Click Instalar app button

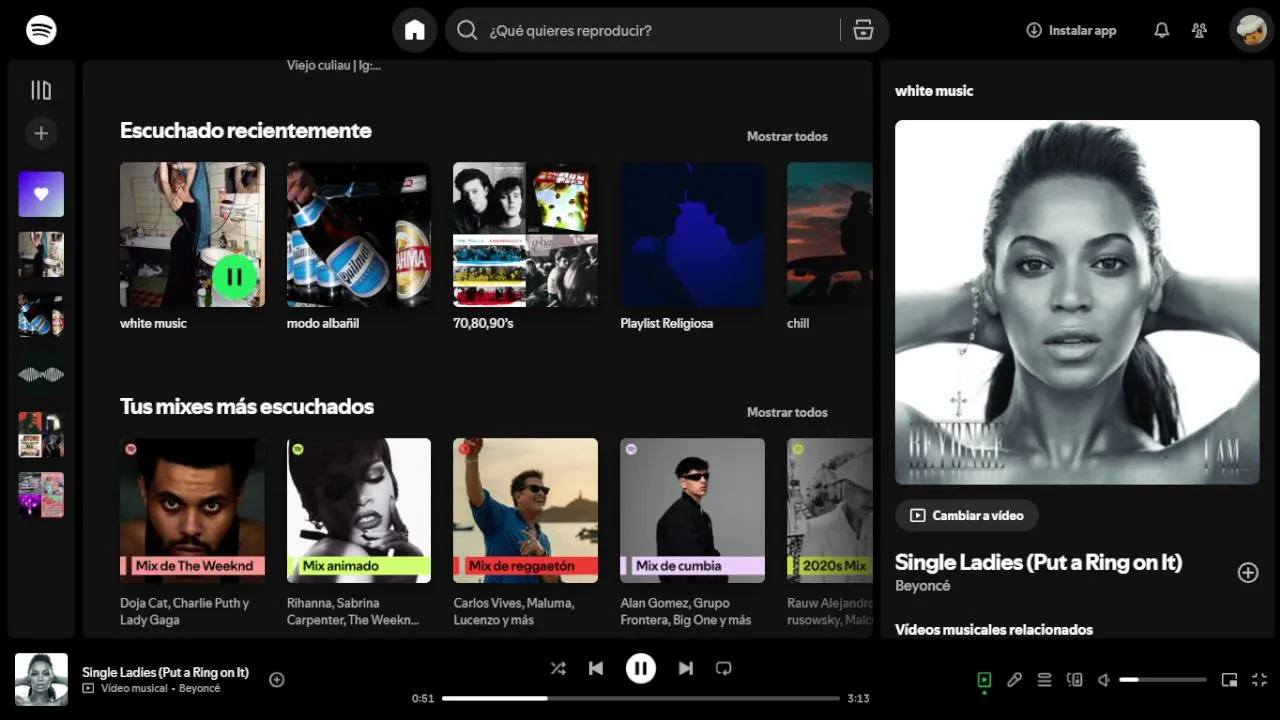point(1071,30)
